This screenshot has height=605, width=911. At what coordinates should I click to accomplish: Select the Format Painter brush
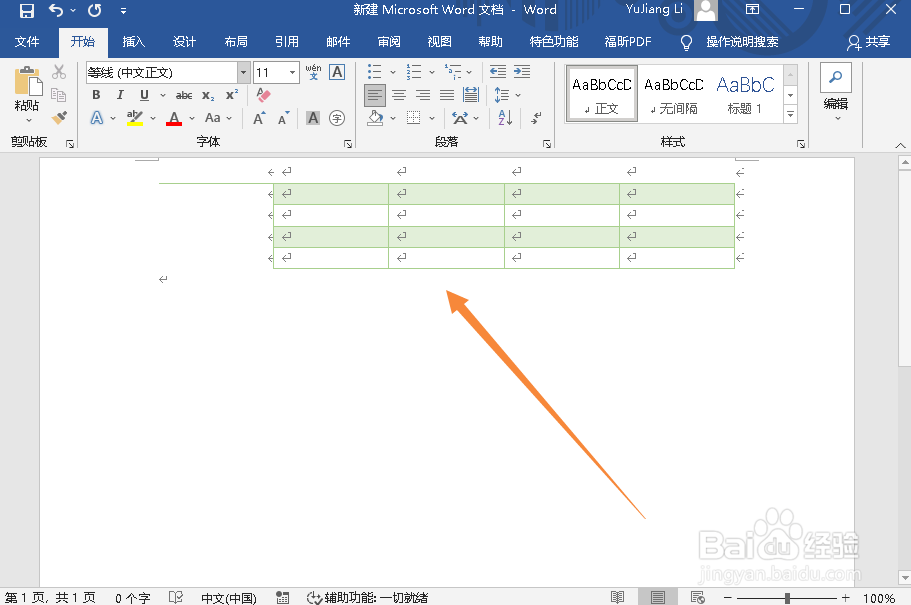59,118
